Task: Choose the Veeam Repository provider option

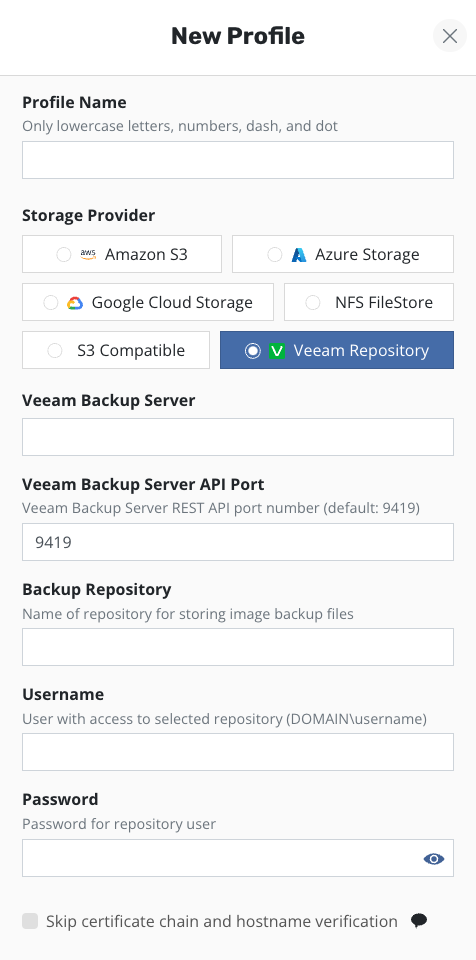Action: [x=337, y=350]
